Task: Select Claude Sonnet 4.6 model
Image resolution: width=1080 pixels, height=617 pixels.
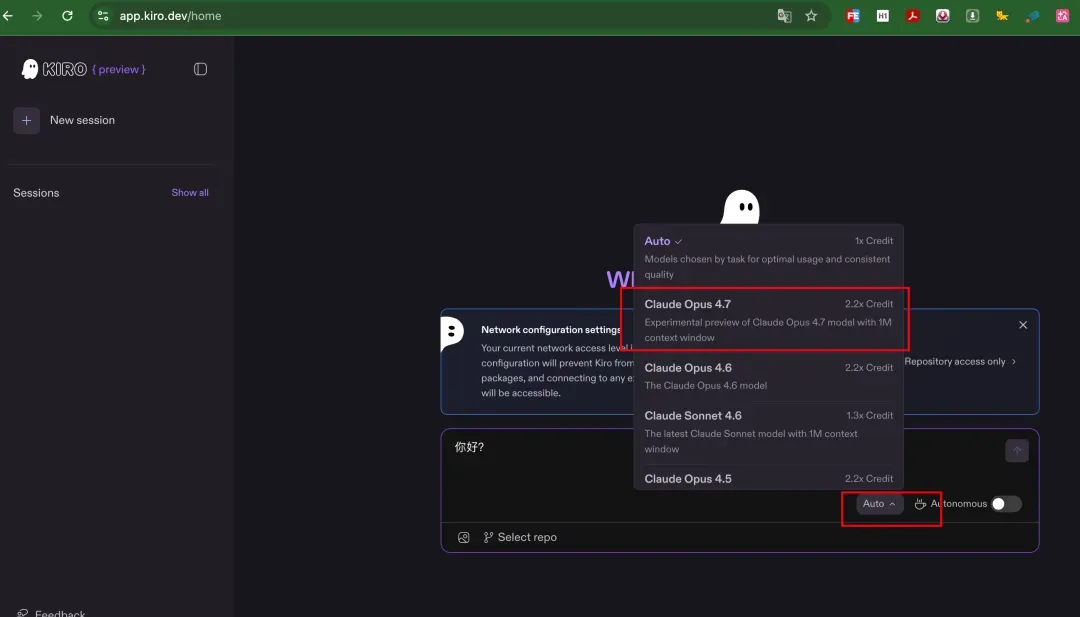Action: 769,432
